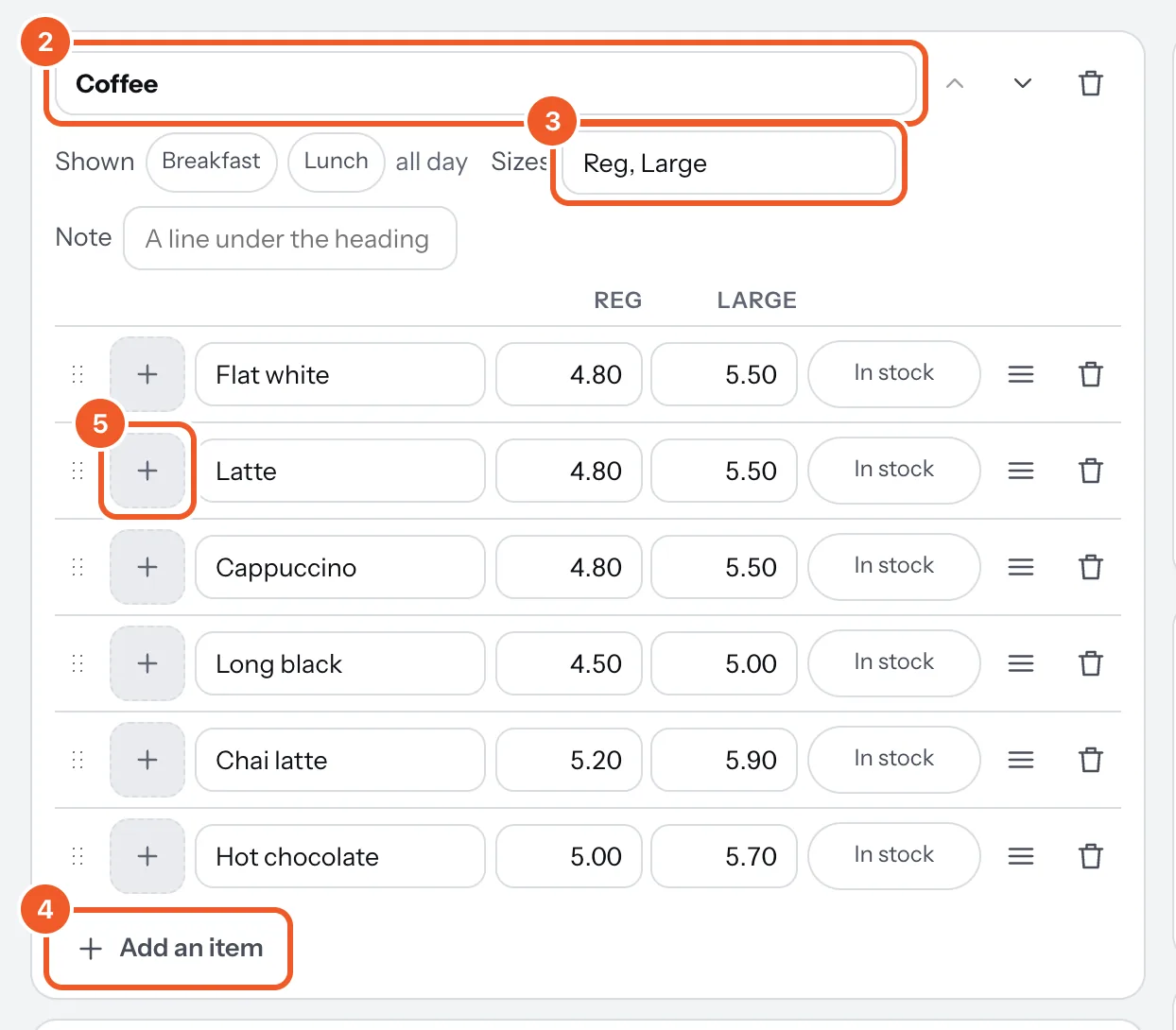The width and height of the screenshot is (1176, 1030).
Task: Edit the Coffee section name field
Action: [486, 83]
